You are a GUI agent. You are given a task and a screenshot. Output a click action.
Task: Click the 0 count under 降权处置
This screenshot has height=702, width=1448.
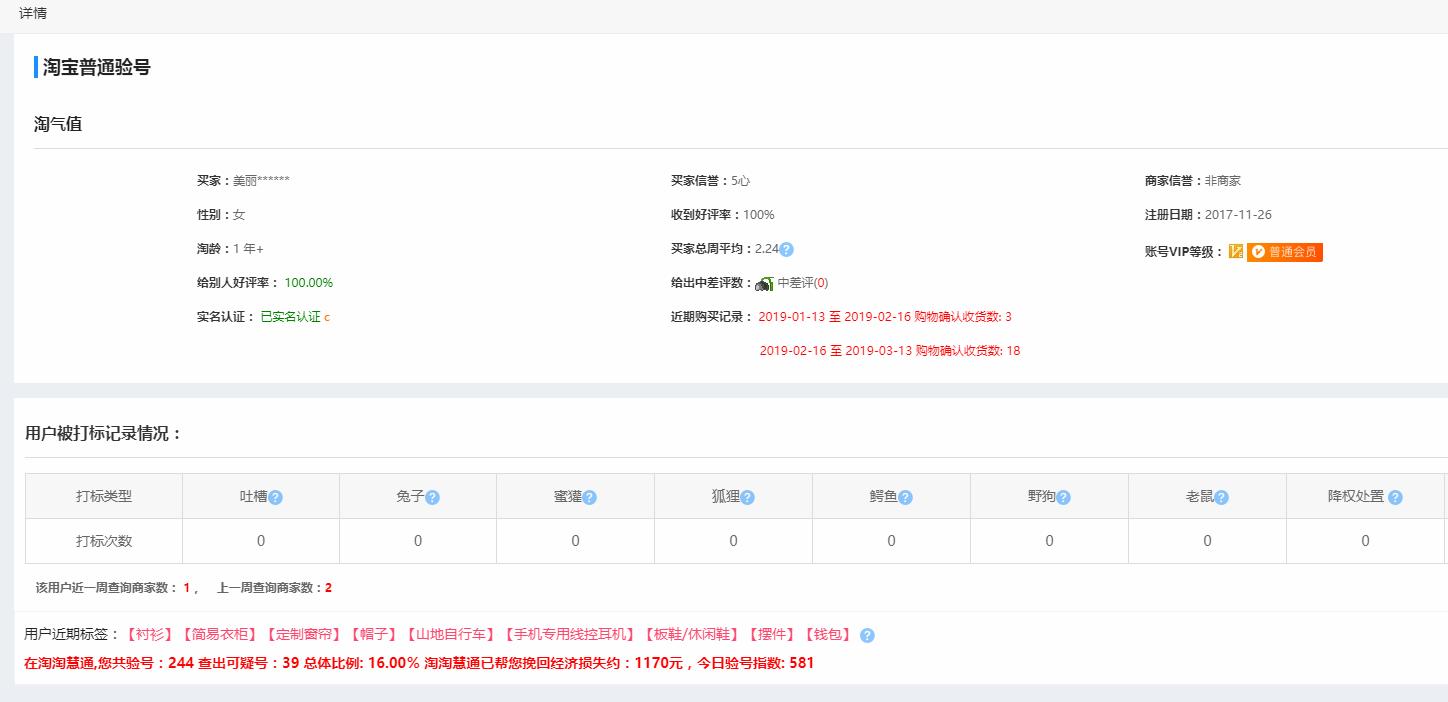tap(1365, 541)
